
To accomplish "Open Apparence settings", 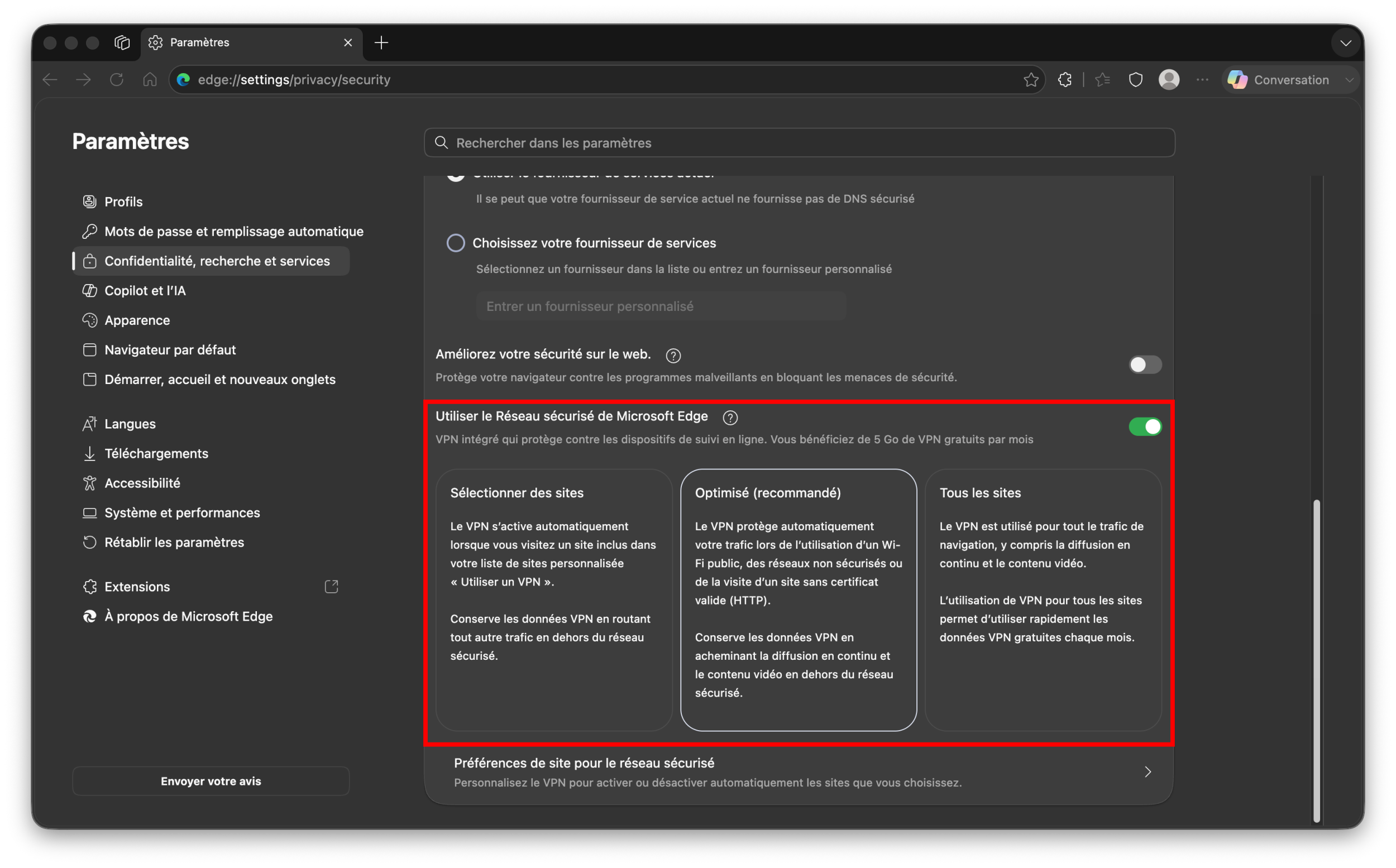I will [x=211, y=320].
